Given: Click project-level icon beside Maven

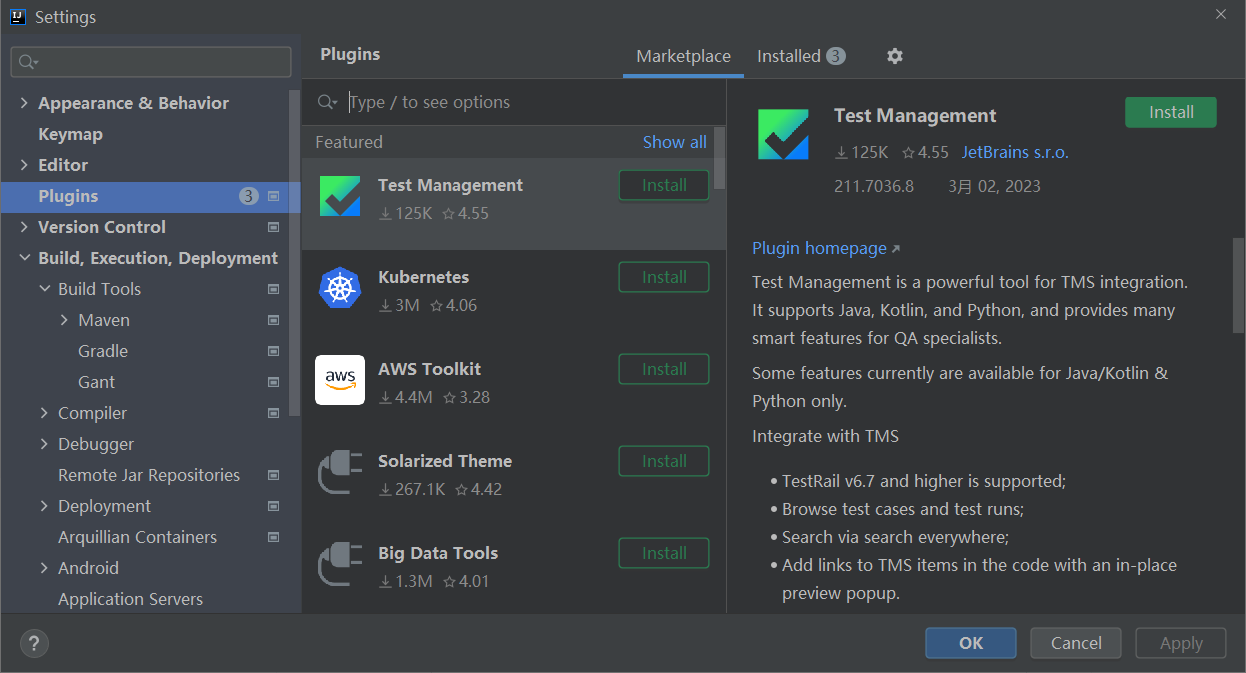Looking at the screenshot, I should [274, 320].
